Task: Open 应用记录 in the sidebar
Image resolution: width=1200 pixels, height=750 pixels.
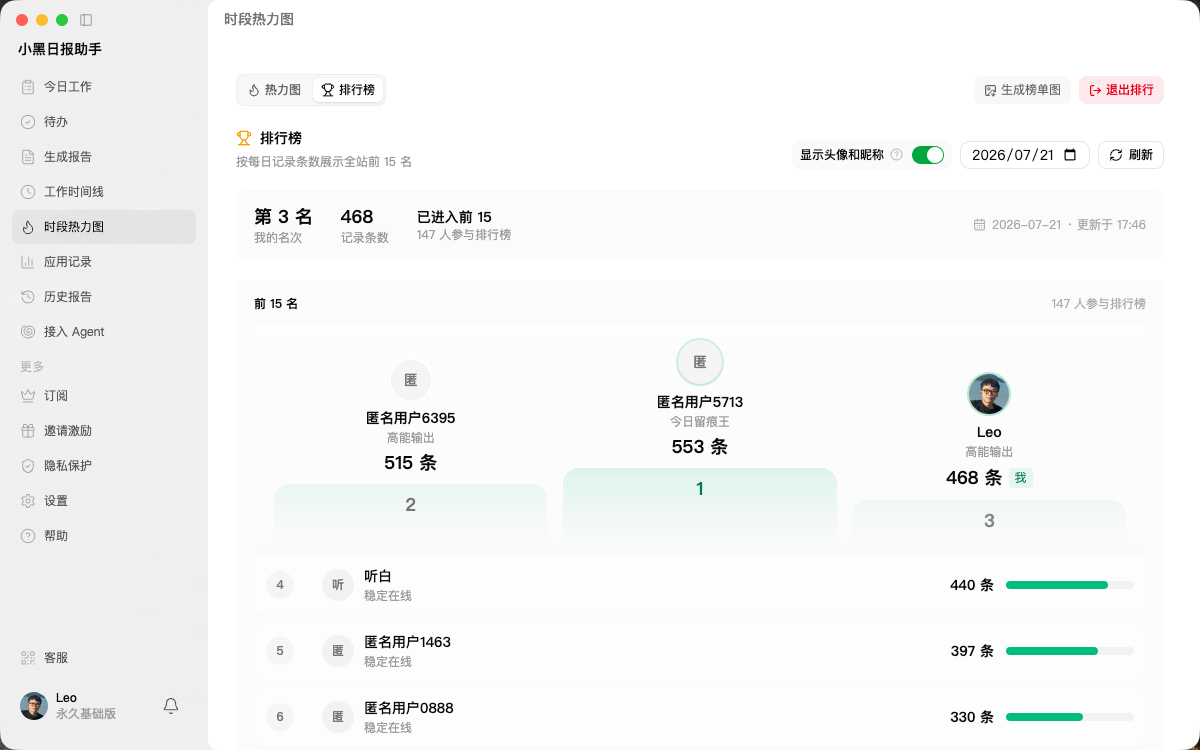Action: point(104,262)
